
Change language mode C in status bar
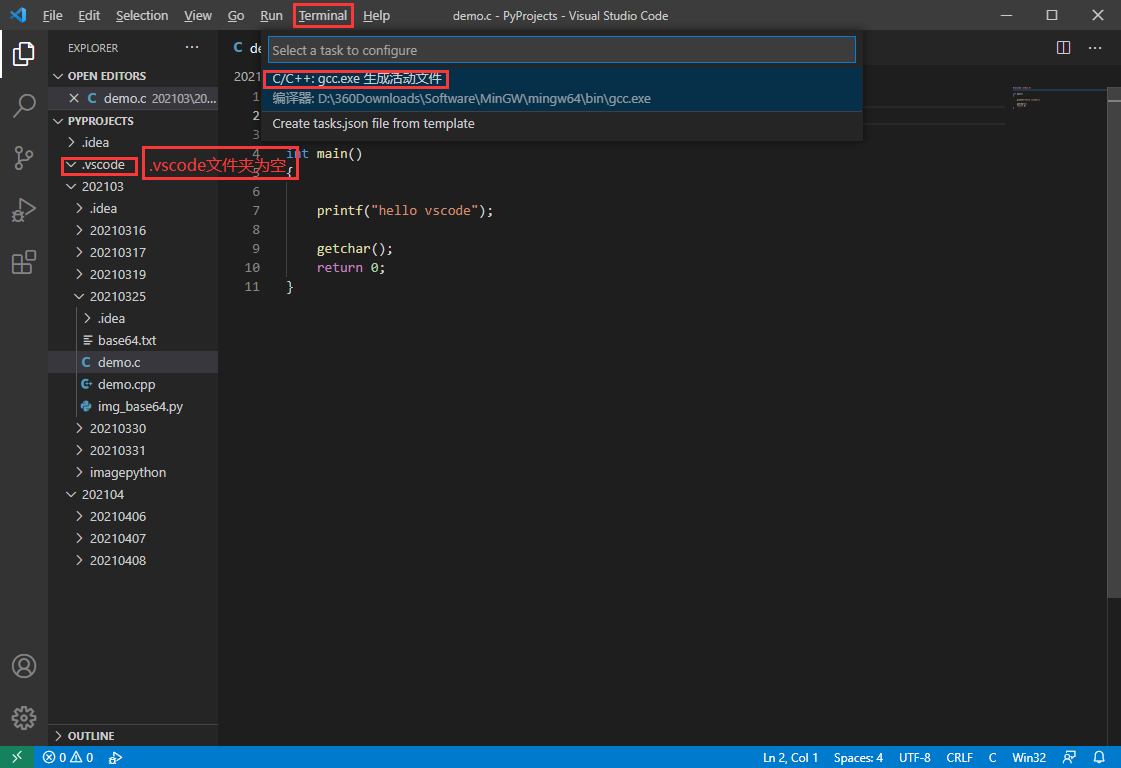[992, 757]
